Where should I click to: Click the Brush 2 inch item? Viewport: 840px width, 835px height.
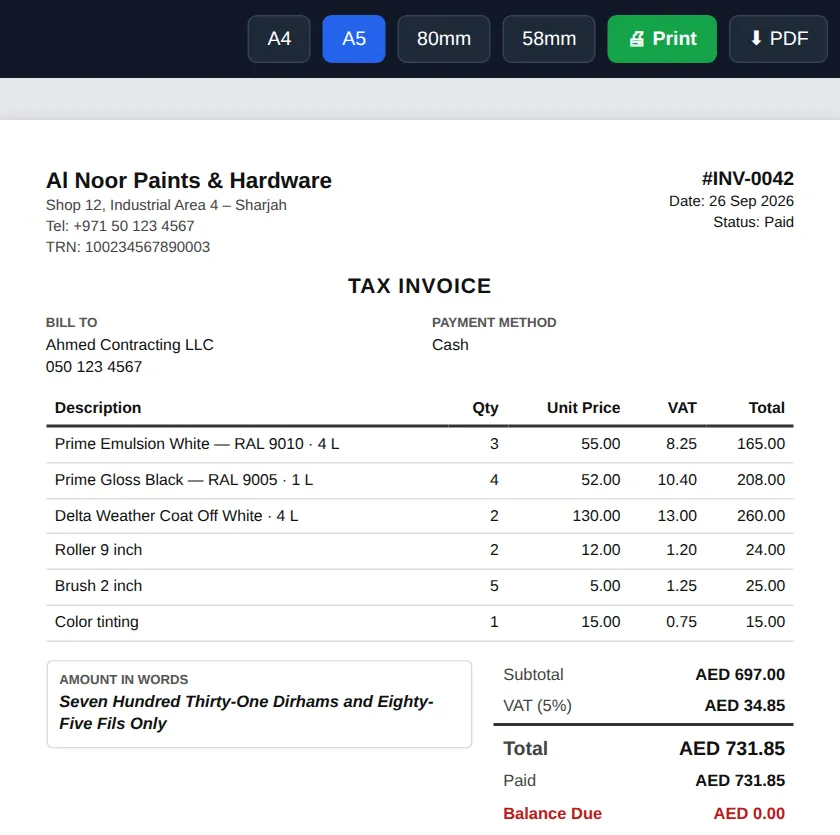point(99,586)
